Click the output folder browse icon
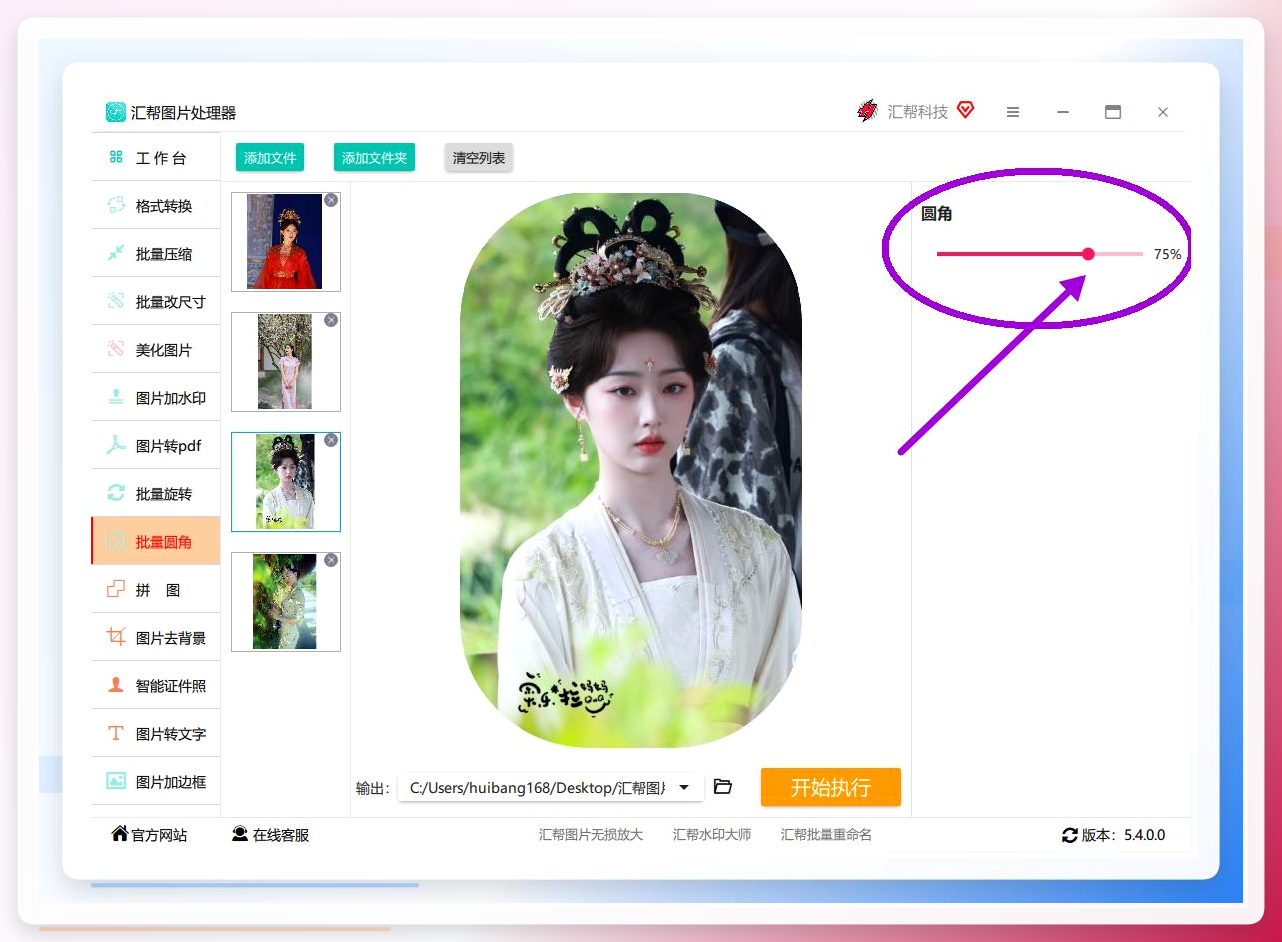 click(723, 787)
